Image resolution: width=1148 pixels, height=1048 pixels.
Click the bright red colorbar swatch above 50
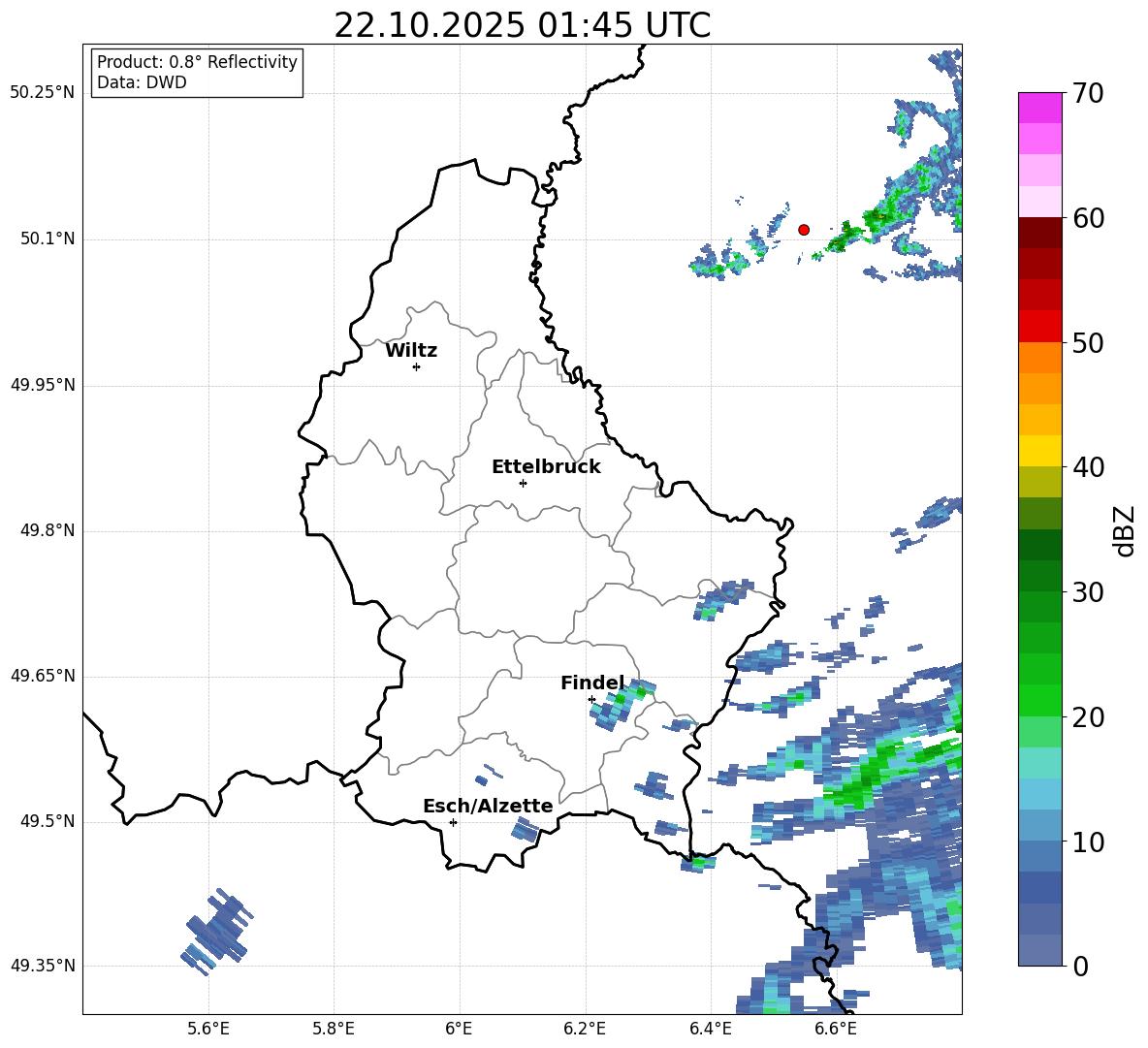click(x=1039, y=327)
